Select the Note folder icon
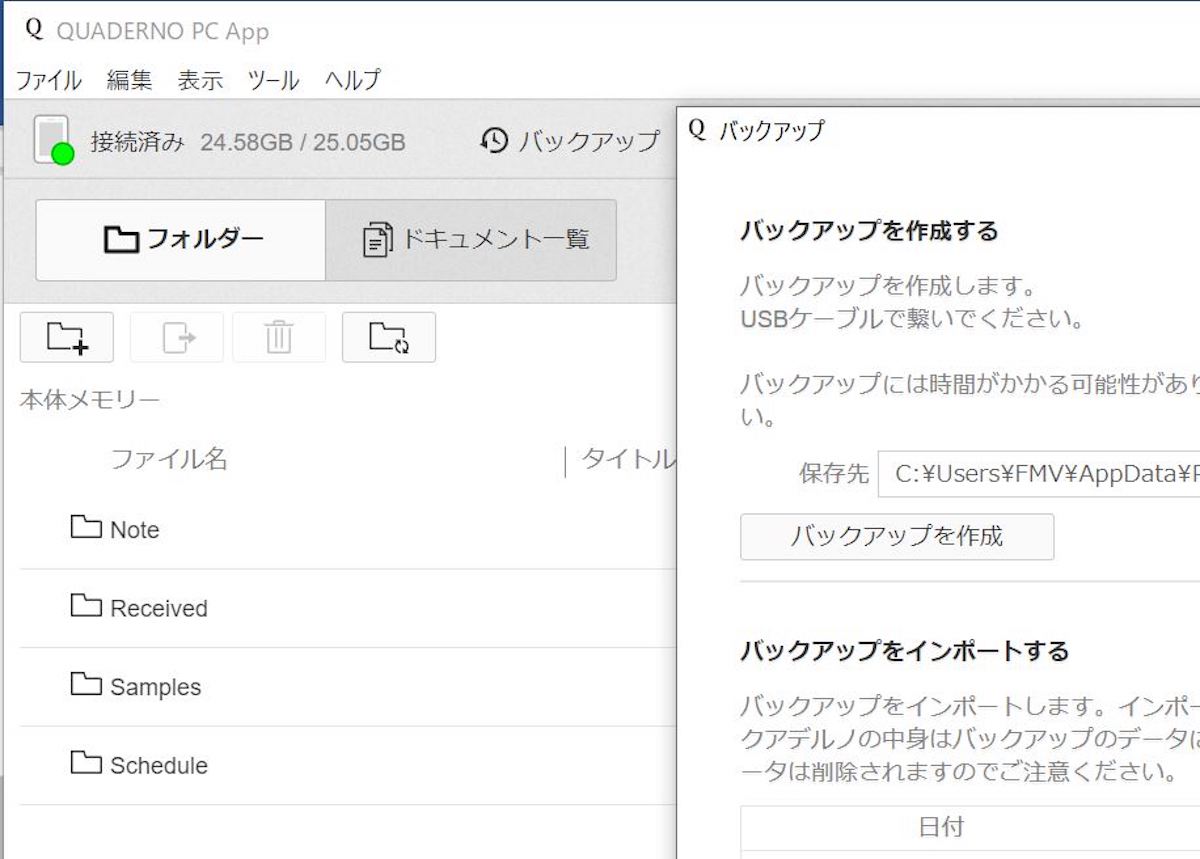The width and height of the screenshot is (1200, 859). 86,527
